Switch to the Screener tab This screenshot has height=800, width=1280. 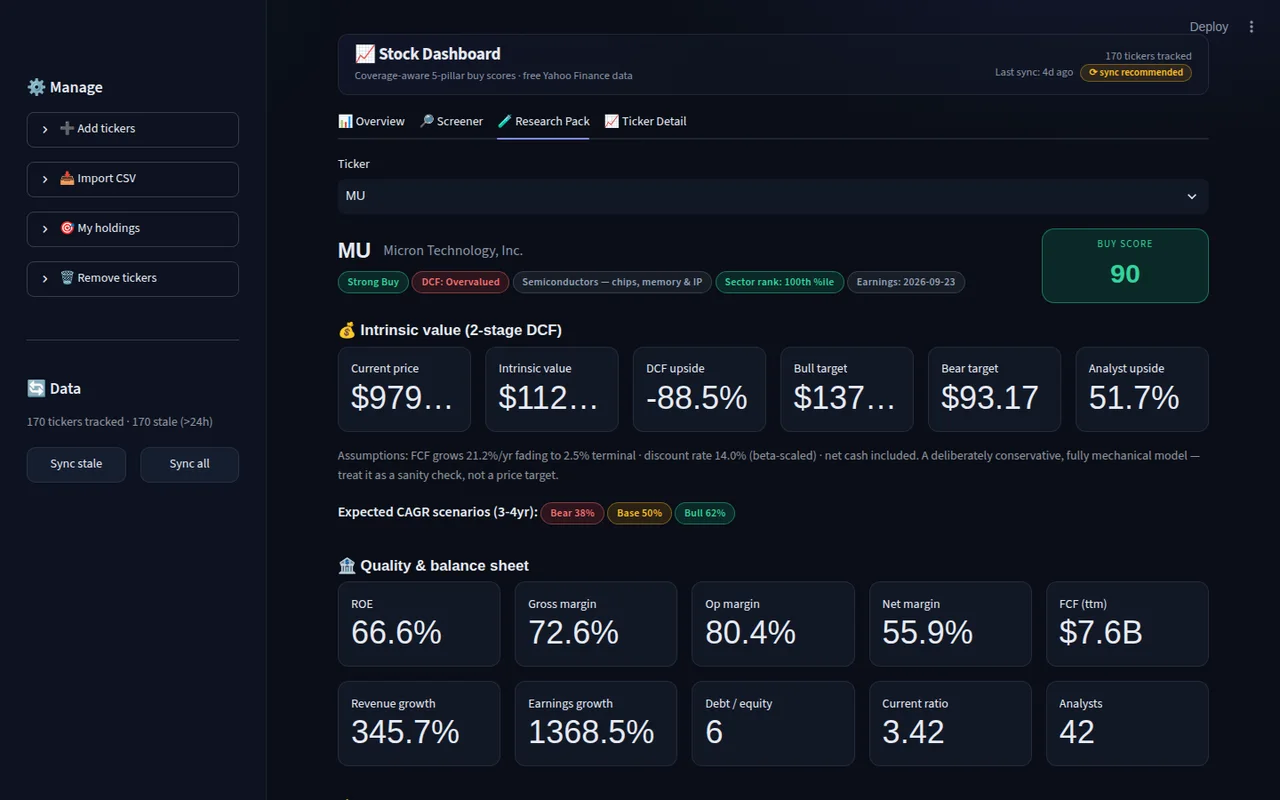pos(451,121)
